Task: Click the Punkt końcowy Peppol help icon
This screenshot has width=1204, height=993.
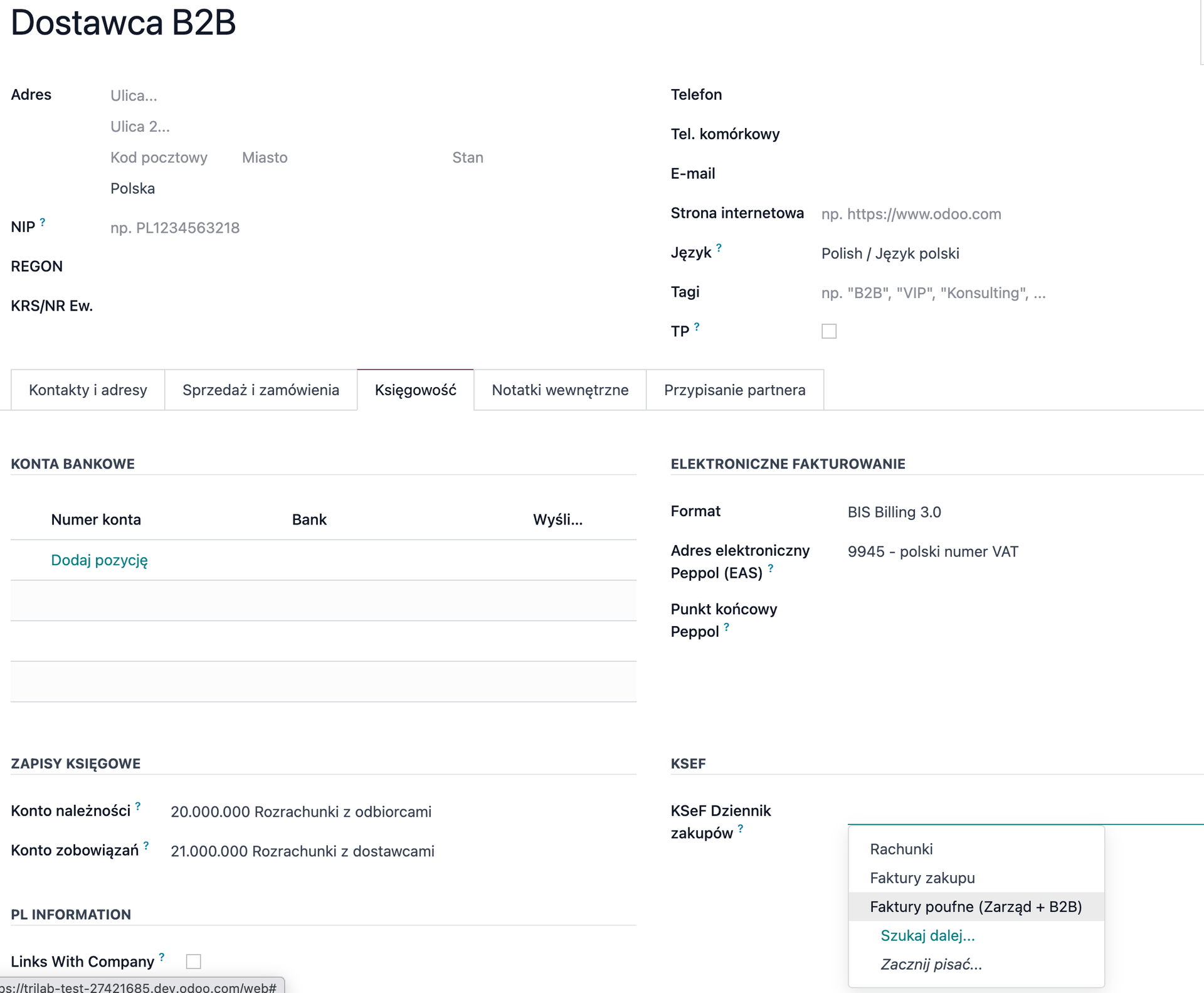Action: (x=726, y=627)
